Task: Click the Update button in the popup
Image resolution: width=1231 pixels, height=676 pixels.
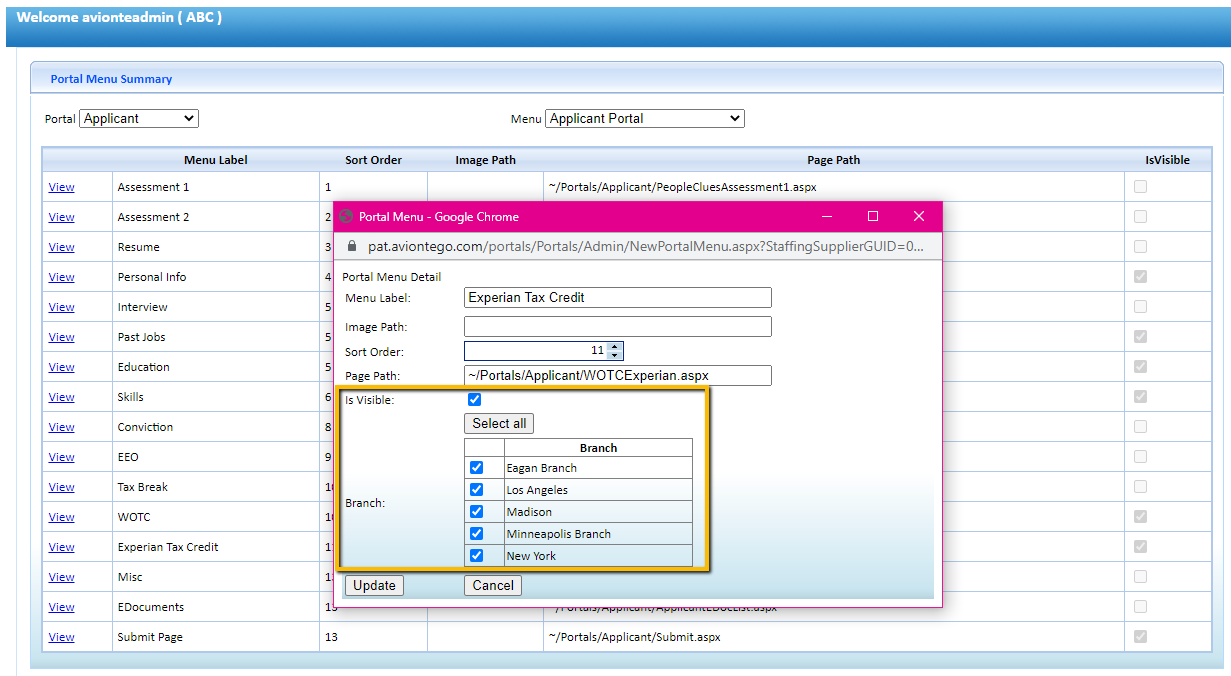Action: coord(374,585)
